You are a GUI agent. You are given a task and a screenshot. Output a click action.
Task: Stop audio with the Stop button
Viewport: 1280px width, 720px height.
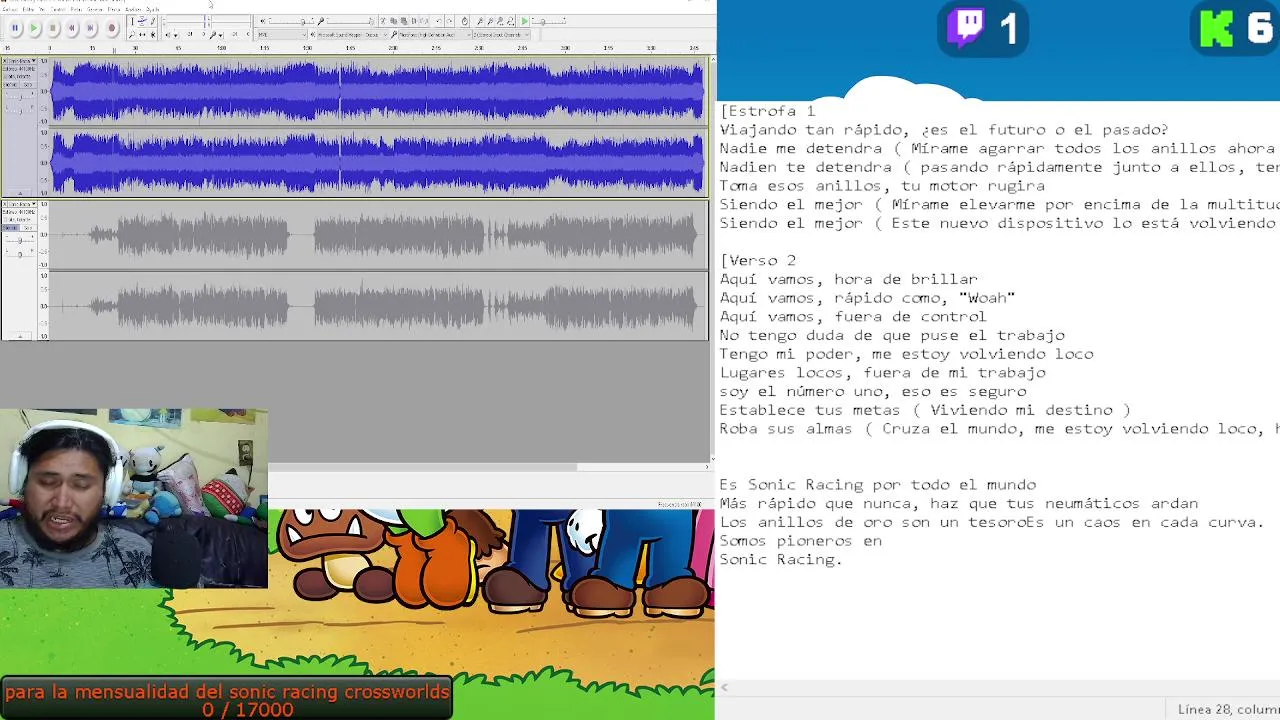tap(53, 28)
